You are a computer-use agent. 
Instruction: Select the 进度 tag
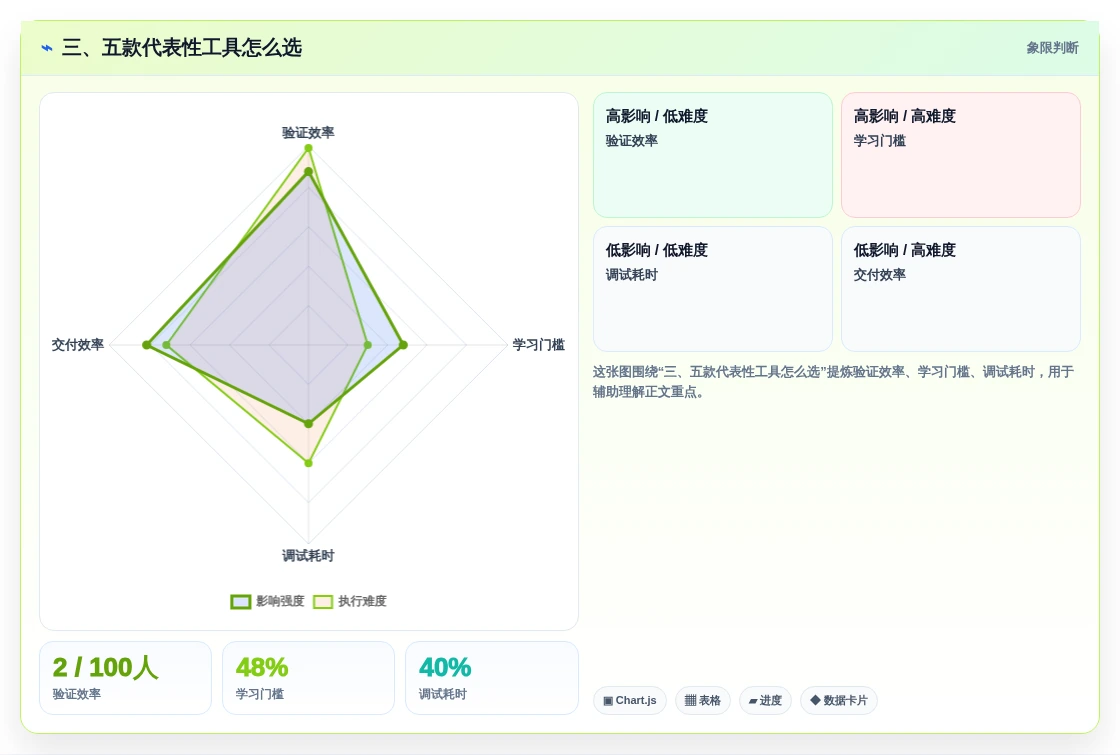point(765,700)
